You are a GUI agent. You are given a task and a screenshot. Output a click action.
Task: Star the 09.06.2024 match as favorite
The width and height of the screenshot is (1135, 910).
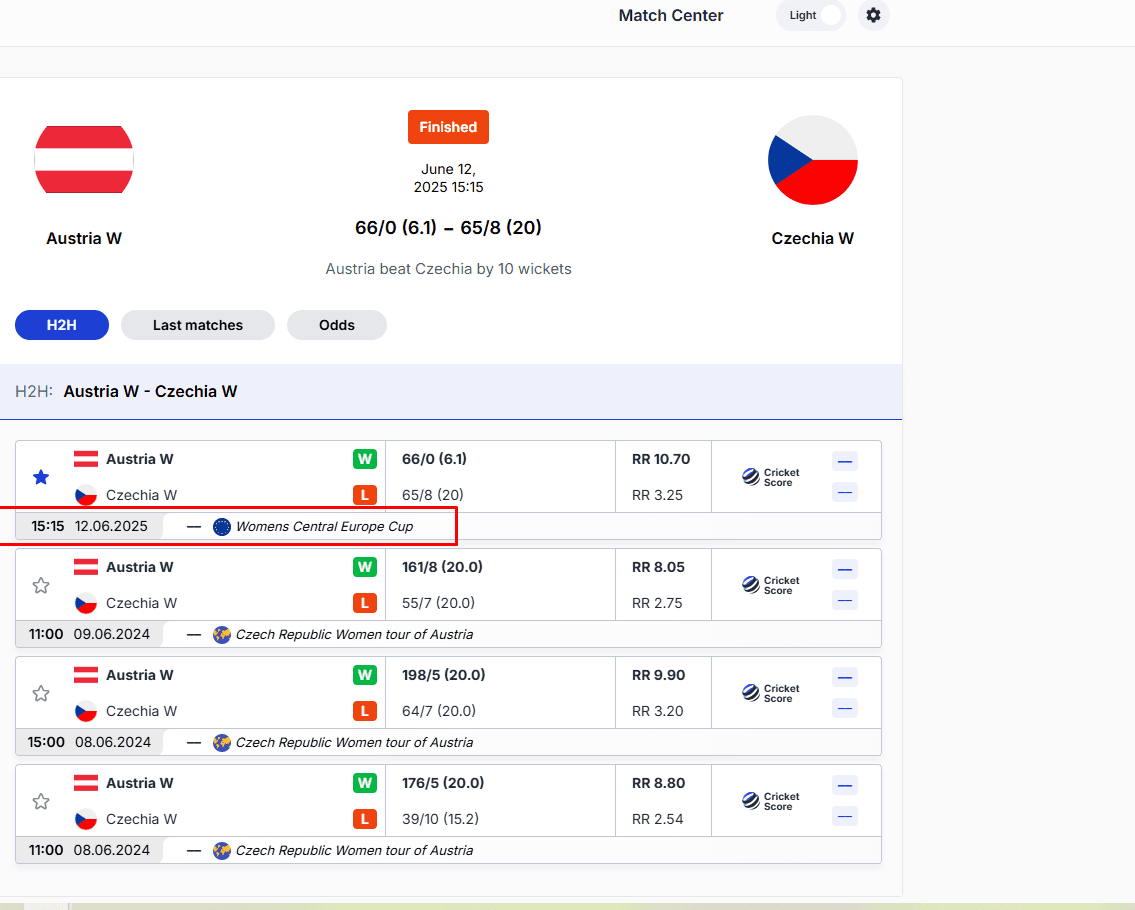[x=41, y=586]
